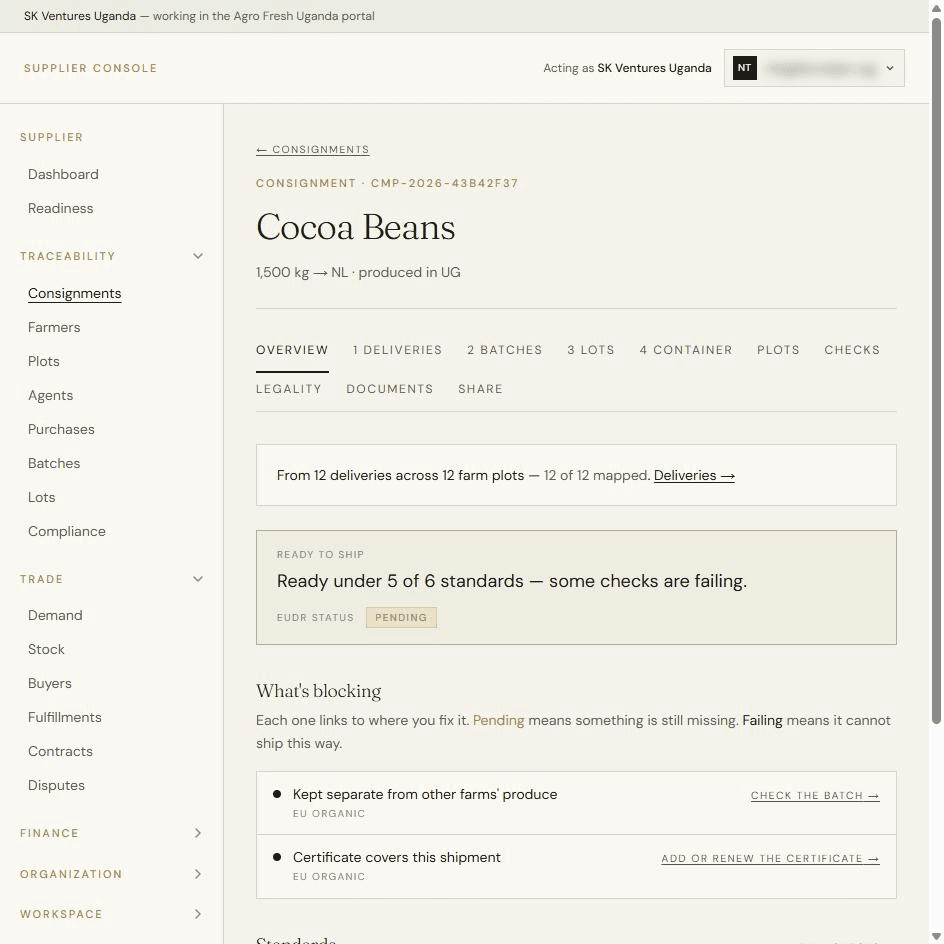
Task: Switch to the Legality tab
Action: tap(289, 389)
